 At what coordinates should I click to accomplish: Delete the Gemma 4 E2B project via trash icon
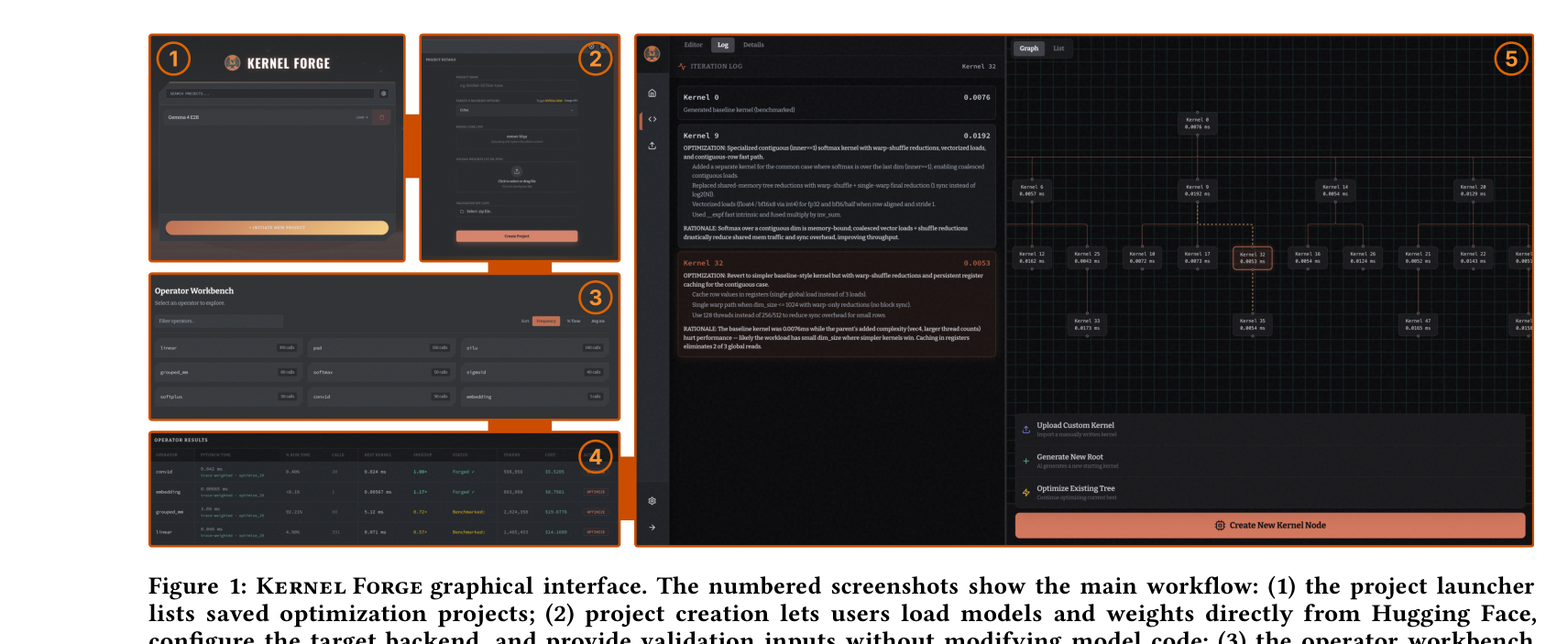pos(382,117)
